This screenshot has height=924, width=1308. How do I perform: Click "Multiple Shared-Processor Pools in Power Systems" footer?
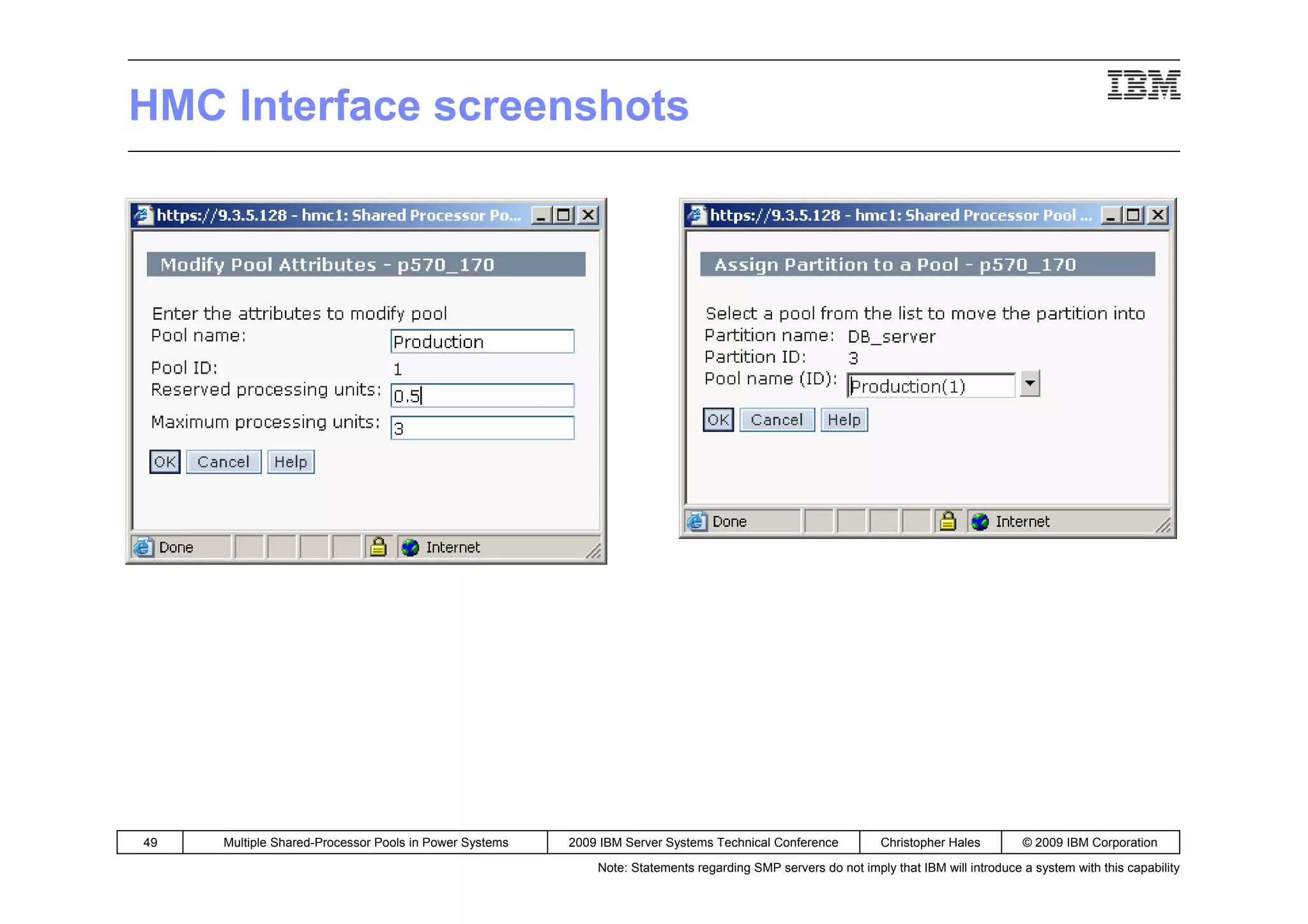click(x=366, y=842)
